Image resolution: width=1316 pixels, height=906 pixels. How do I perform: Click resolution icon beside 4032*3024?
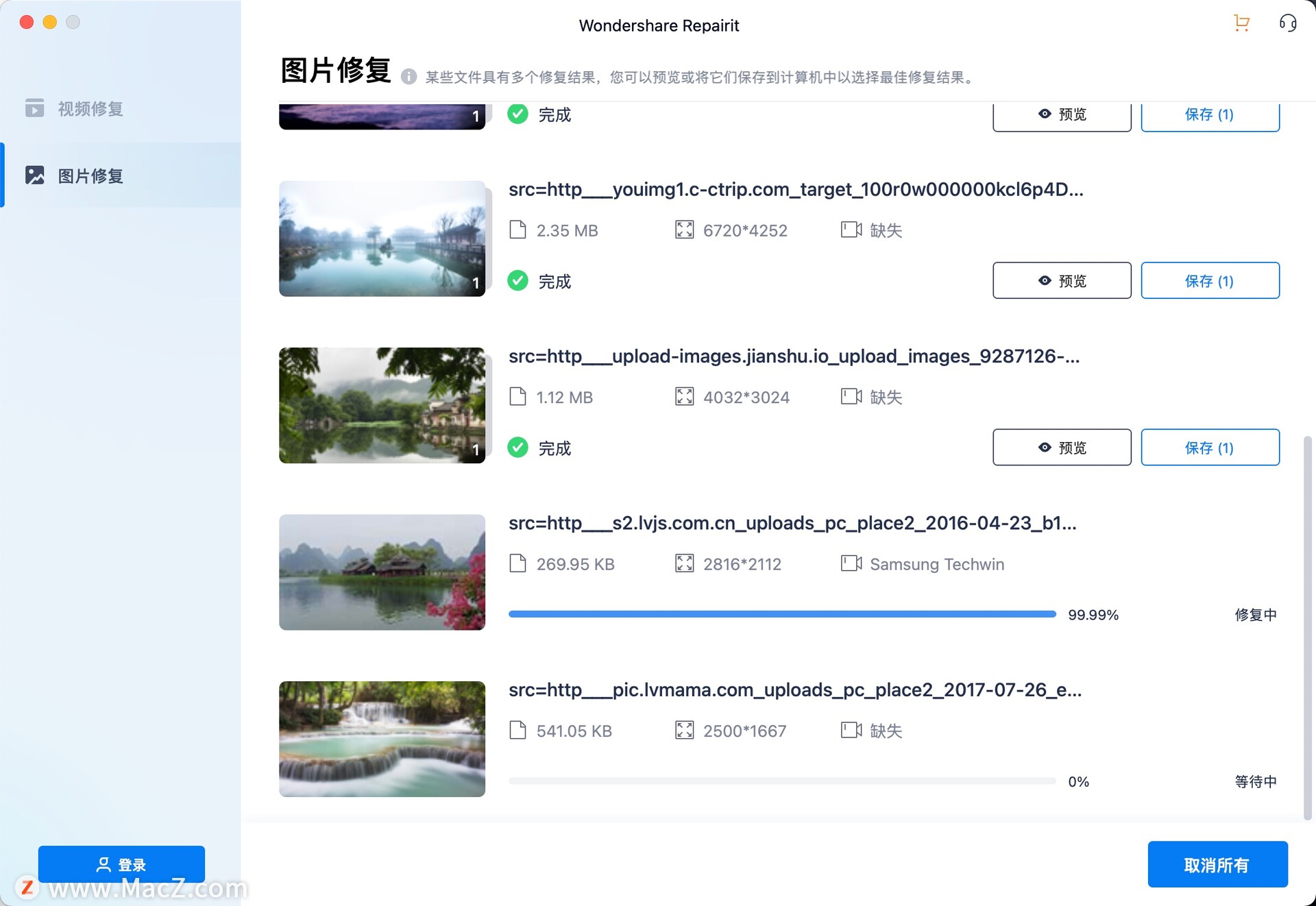tap(684, 397)
